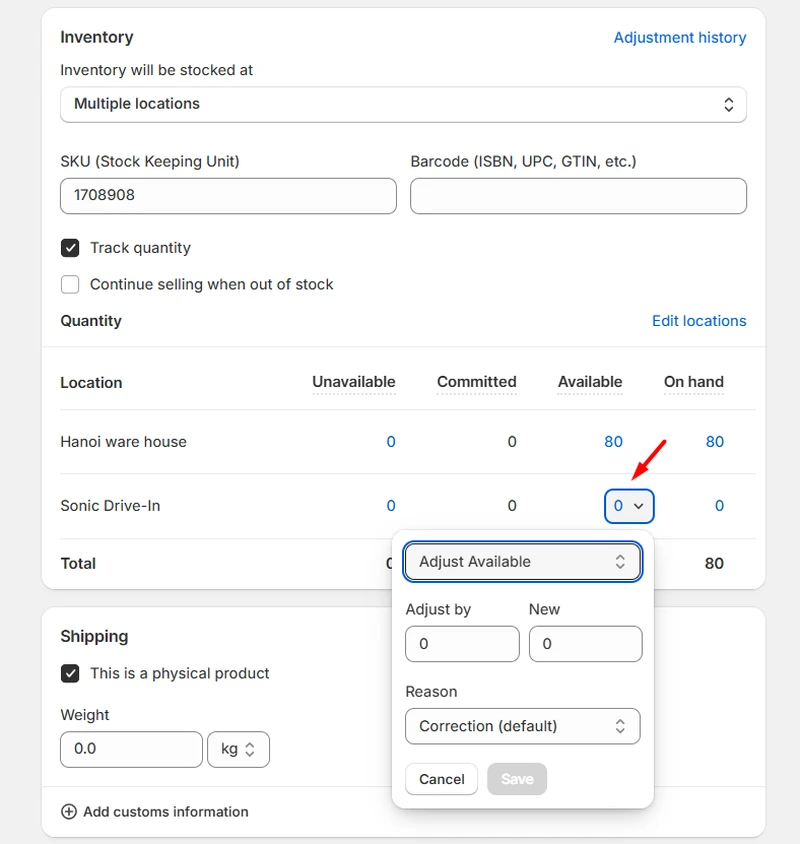Click the Edit locations link
Screen dimensions: 800x844
tap(699, 321)
